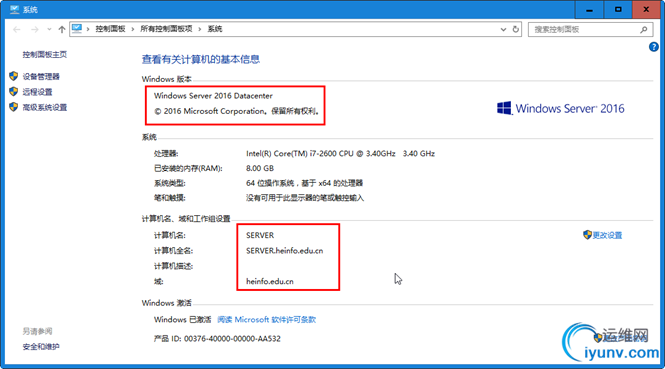This screenshot has height=369, width=665.
Task: Select 系统 breadcrumb in address bar
Action: (215, 29)
